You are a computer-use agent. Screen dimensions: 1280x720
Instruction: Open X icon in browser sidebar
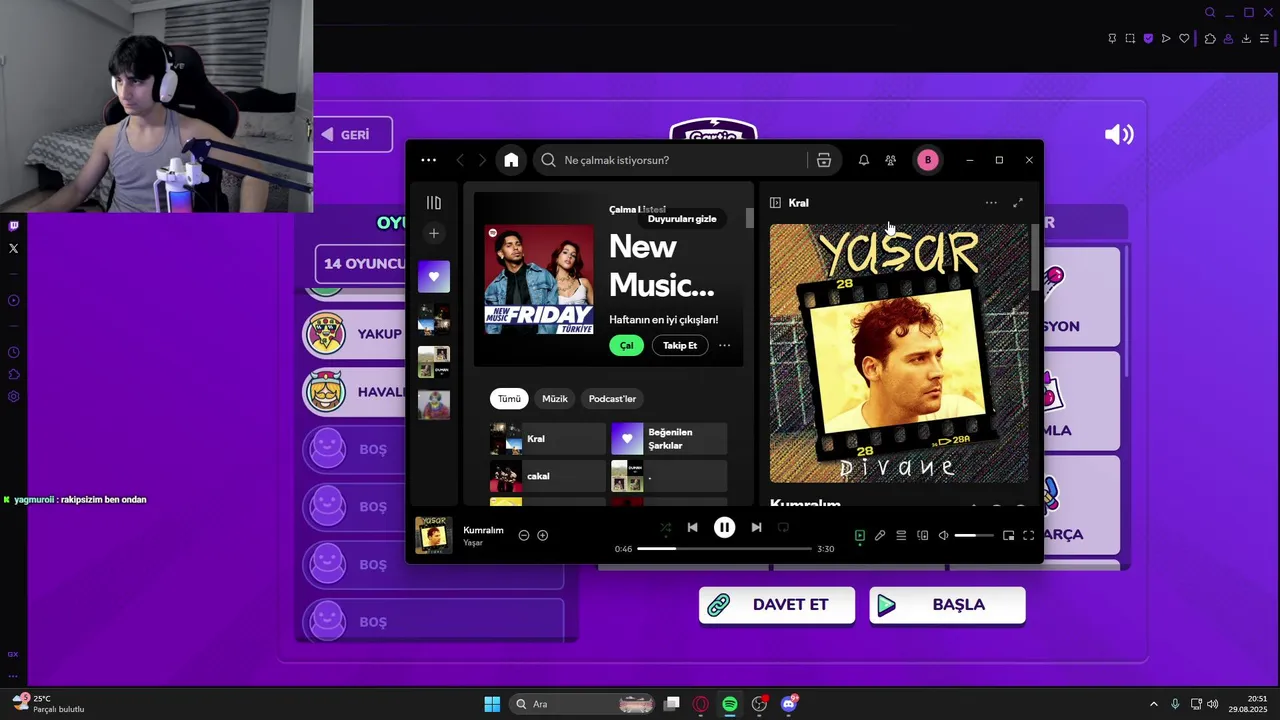click(13, 248)
